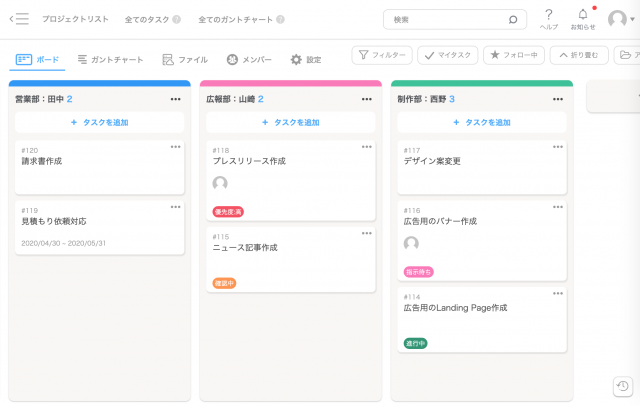
Task: Toggle the マイタスク filter
Action: 447,55
